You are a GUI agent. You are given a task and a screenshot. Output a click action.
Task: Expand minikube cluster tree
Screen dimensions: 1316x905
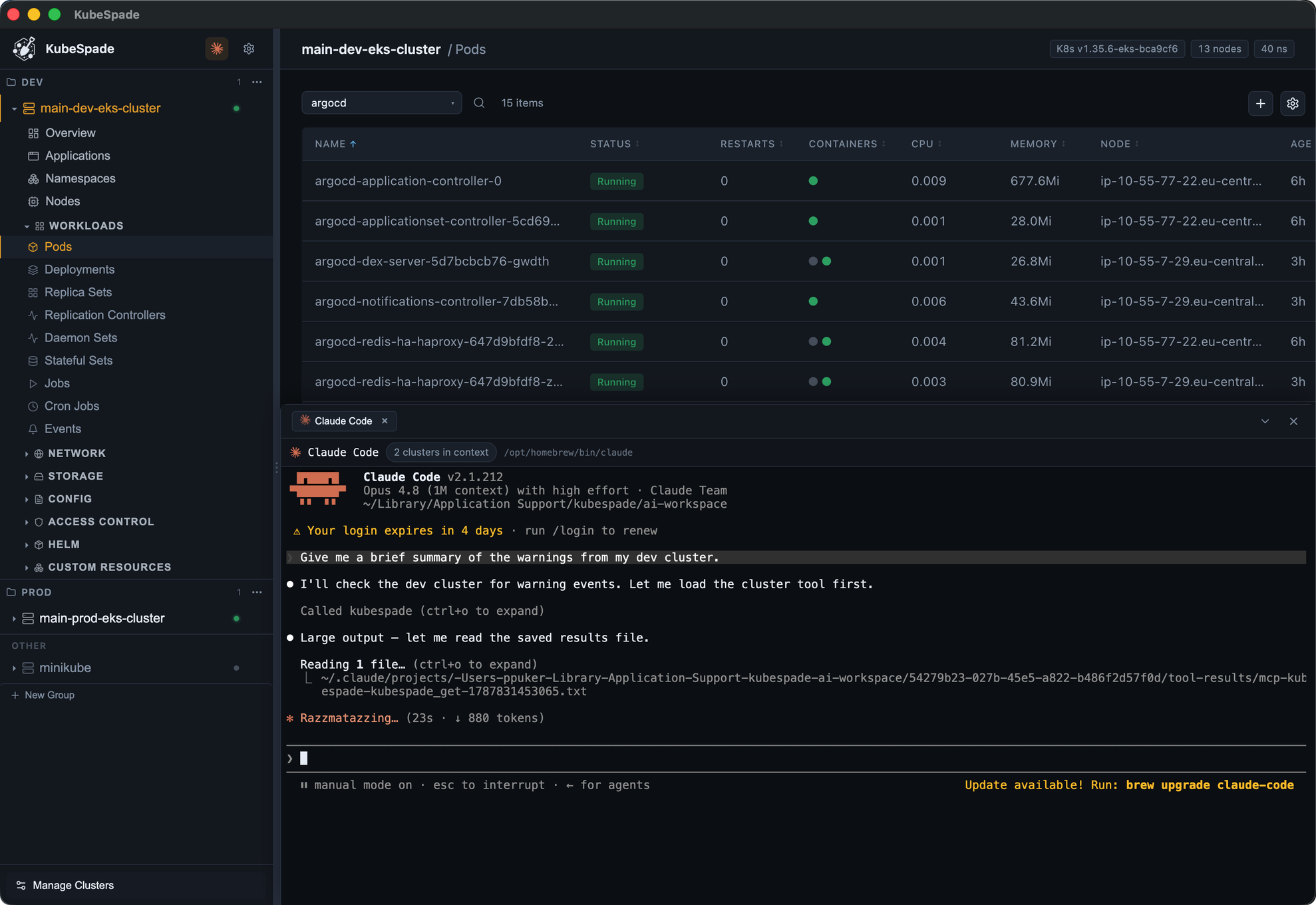click(x=14, y=667)
